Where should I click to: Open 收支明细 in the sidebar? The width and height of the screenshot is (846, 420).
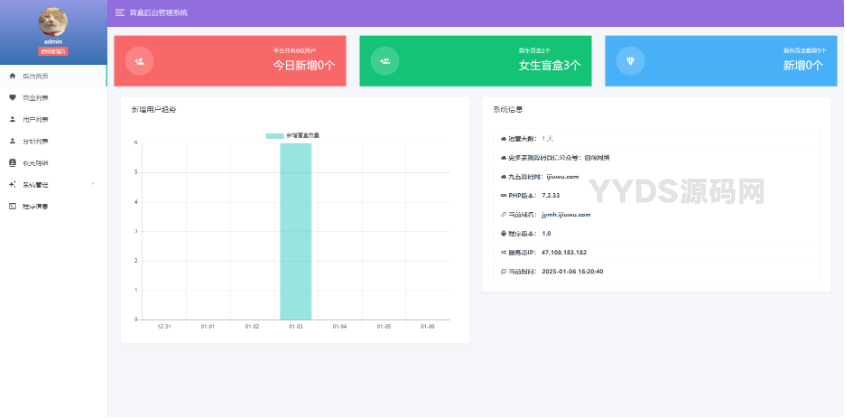[x=53, y=162]
